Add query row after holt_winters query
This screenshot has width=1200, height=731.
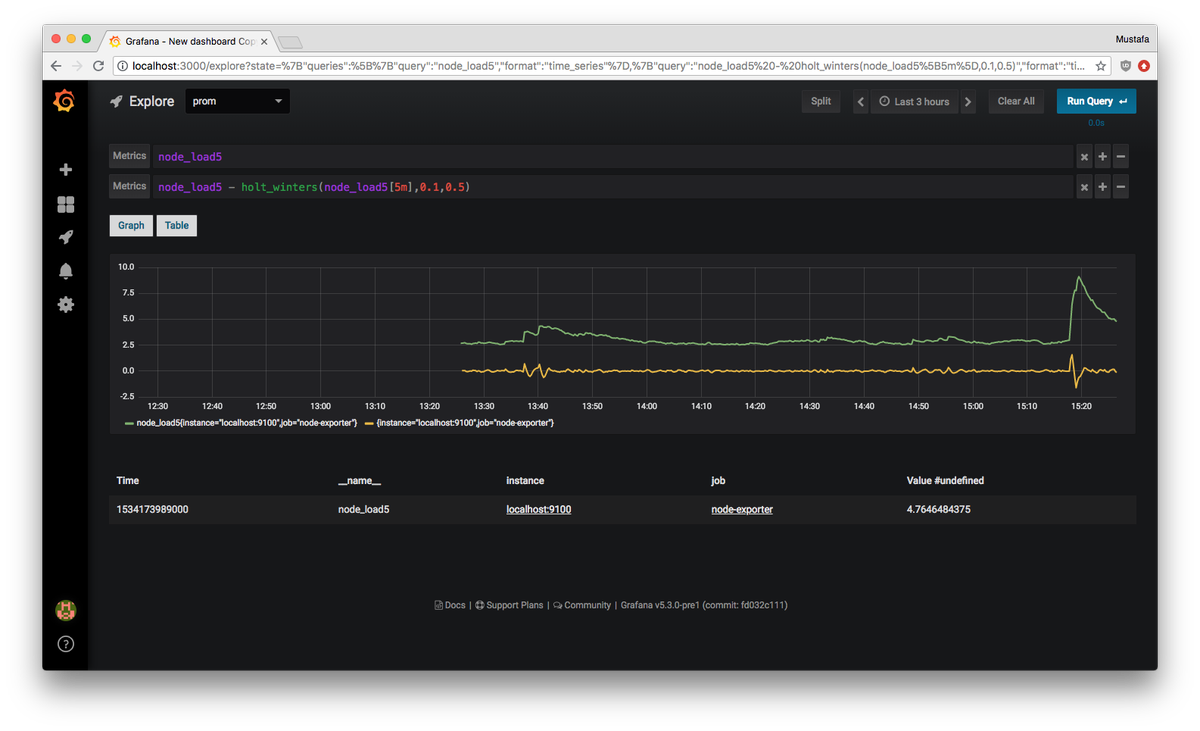[x=1103, y=187]
